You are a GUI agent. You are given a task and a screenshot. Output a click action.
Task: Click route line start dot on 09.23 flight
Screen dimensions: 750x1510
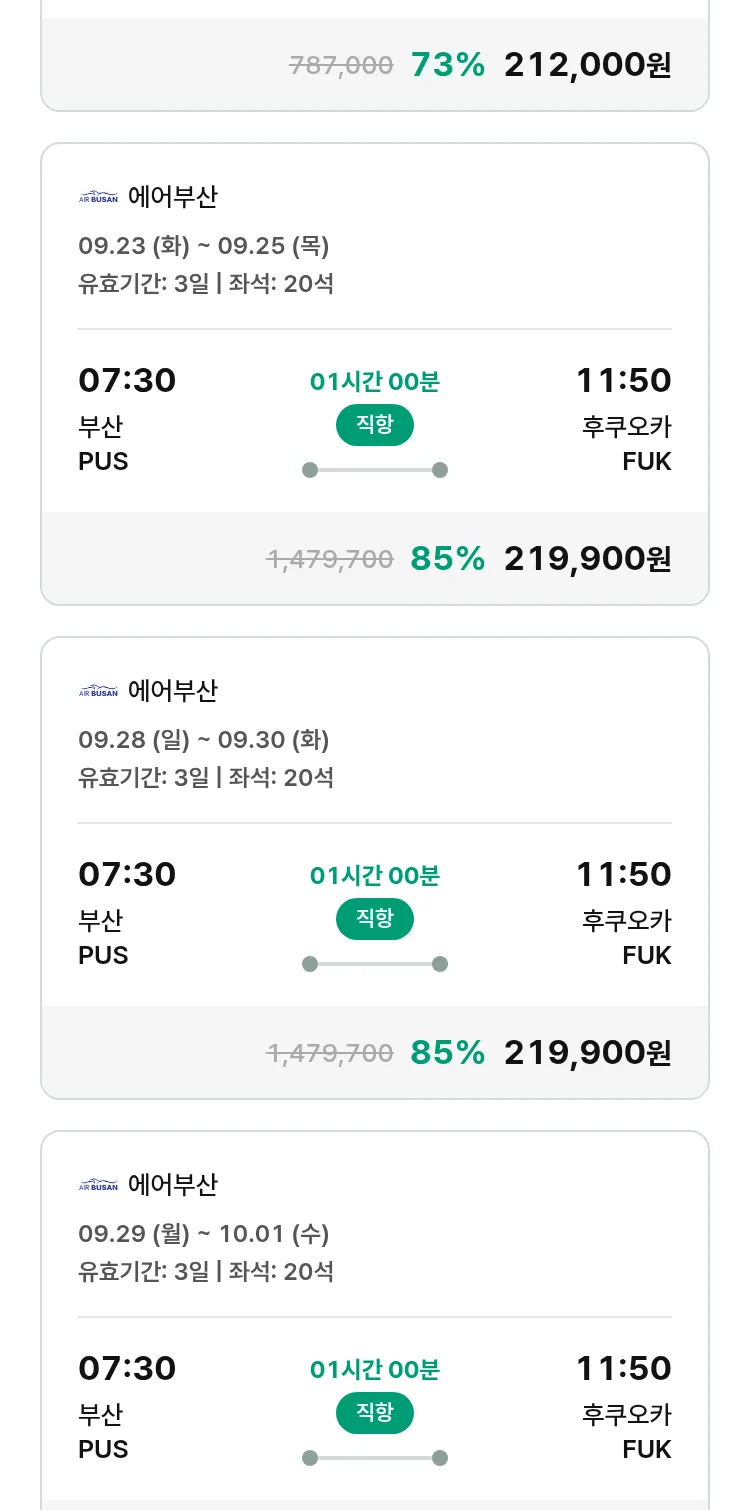pyautogui.click(x=310, y=470)
